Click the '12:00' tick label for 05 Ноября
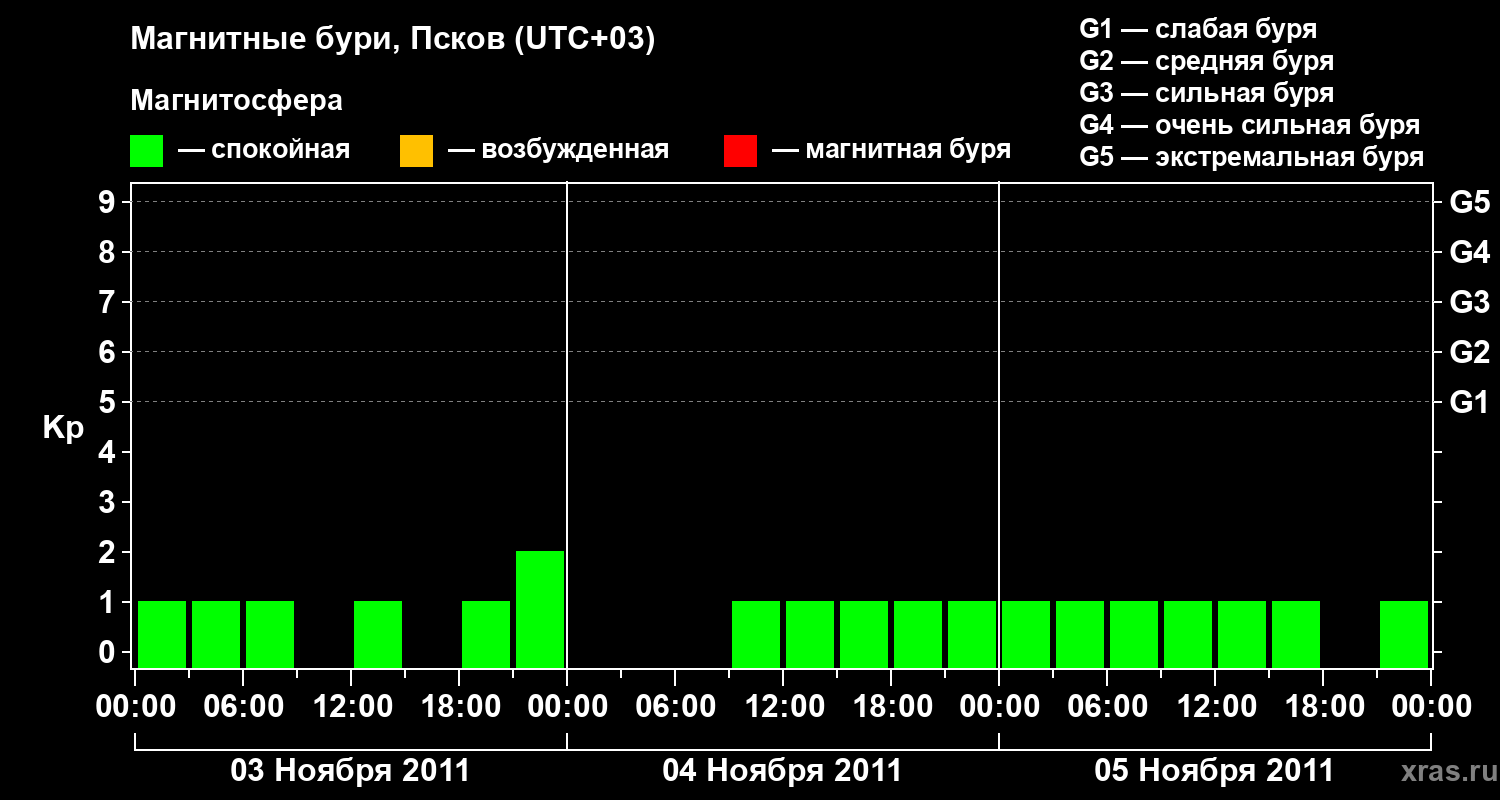Viewport: 1500px width, 800px height. click(1215, 707)
